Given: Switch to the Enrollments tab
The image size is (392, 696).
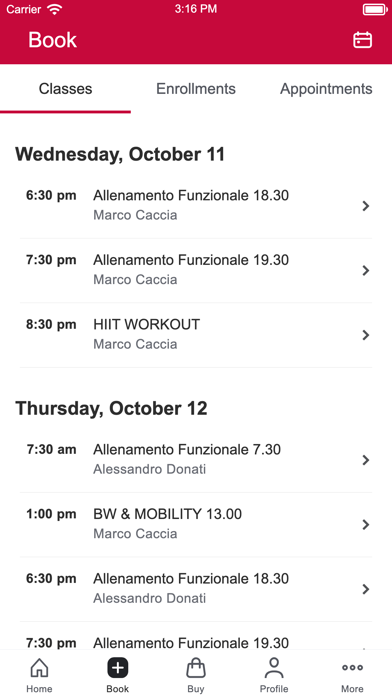Looking at the screenshot, I should (196, 89).
